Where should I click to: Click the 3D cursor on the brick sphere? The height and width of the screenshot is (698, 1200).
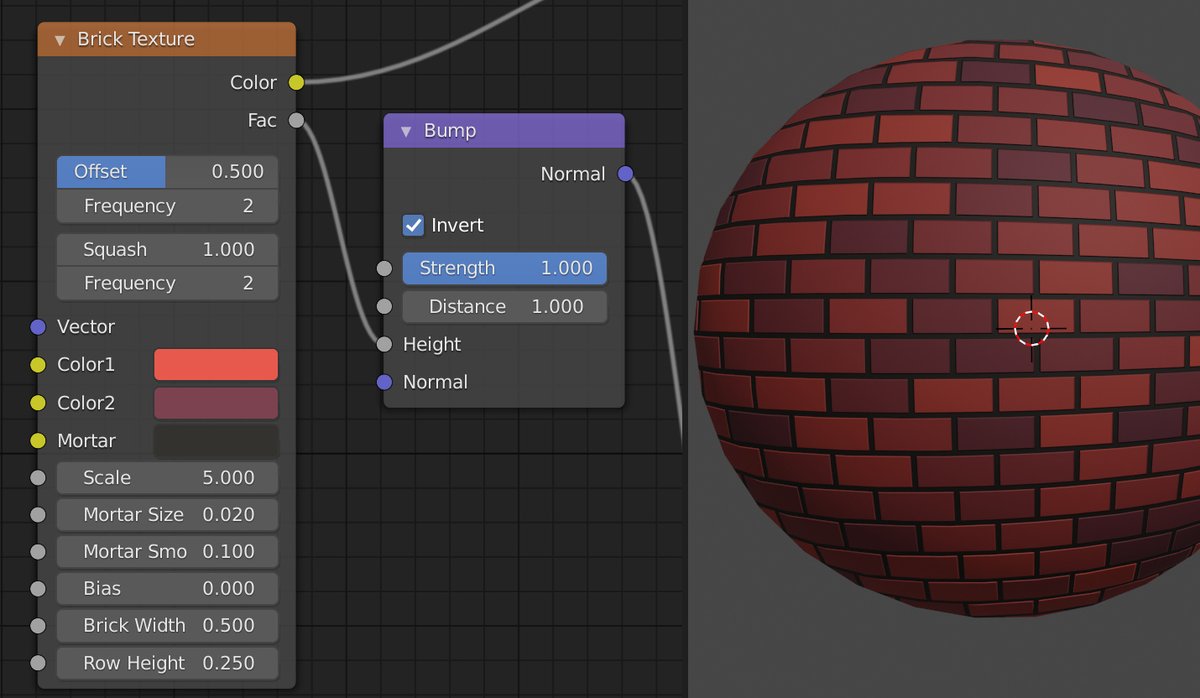tap(1031, 327)
